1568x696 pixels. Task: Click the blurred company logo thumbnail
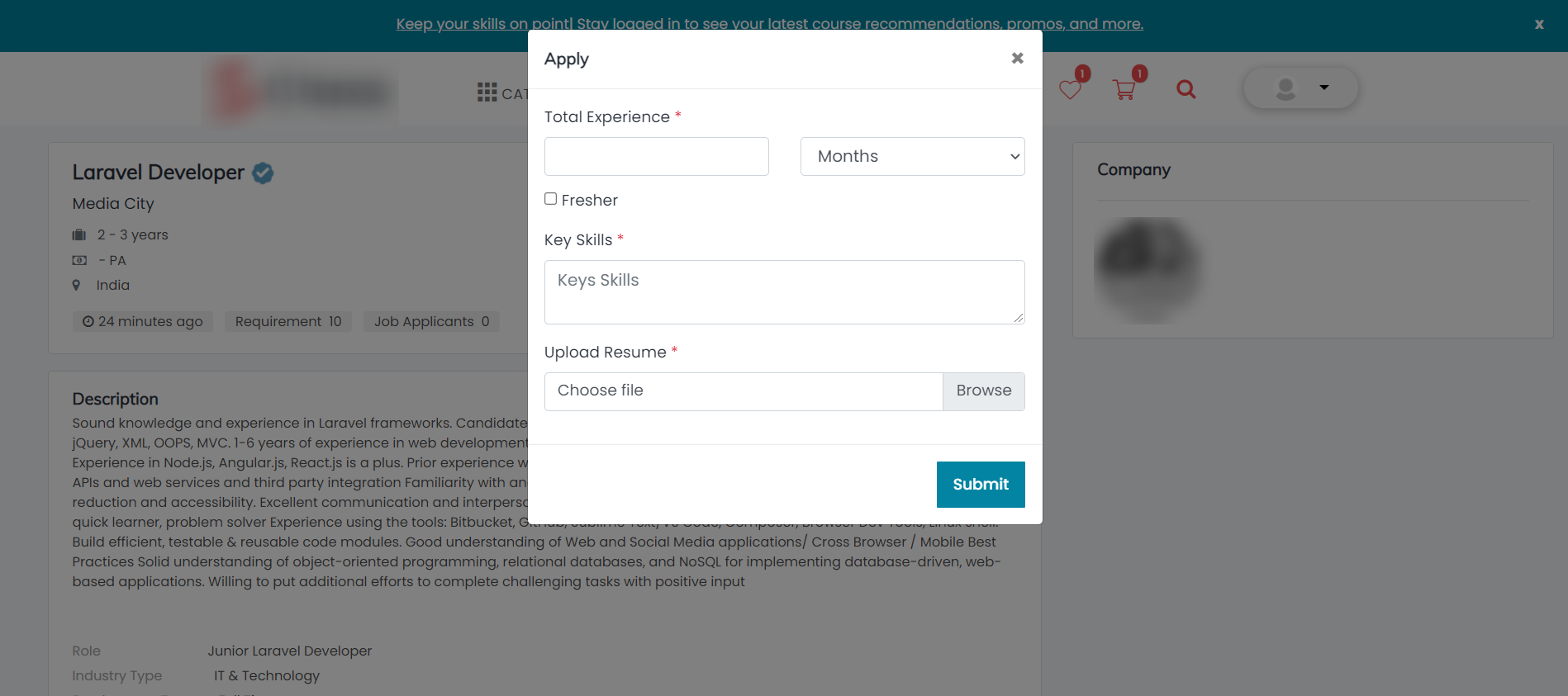(x=1147, y=270)
